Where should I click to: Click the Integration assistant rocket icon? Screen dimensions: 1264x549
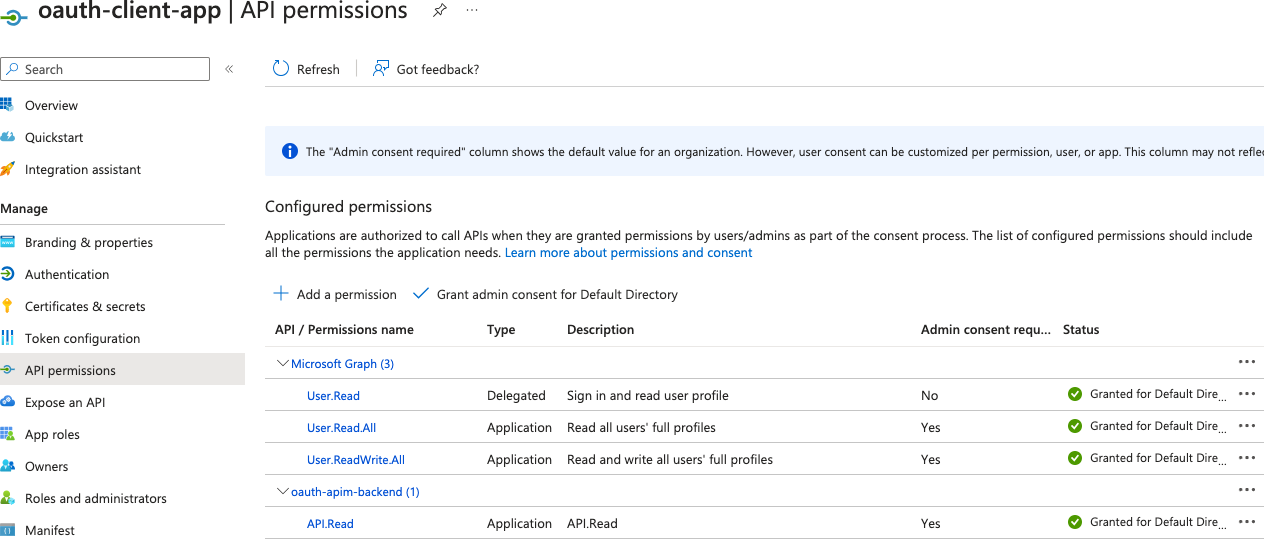7,169
